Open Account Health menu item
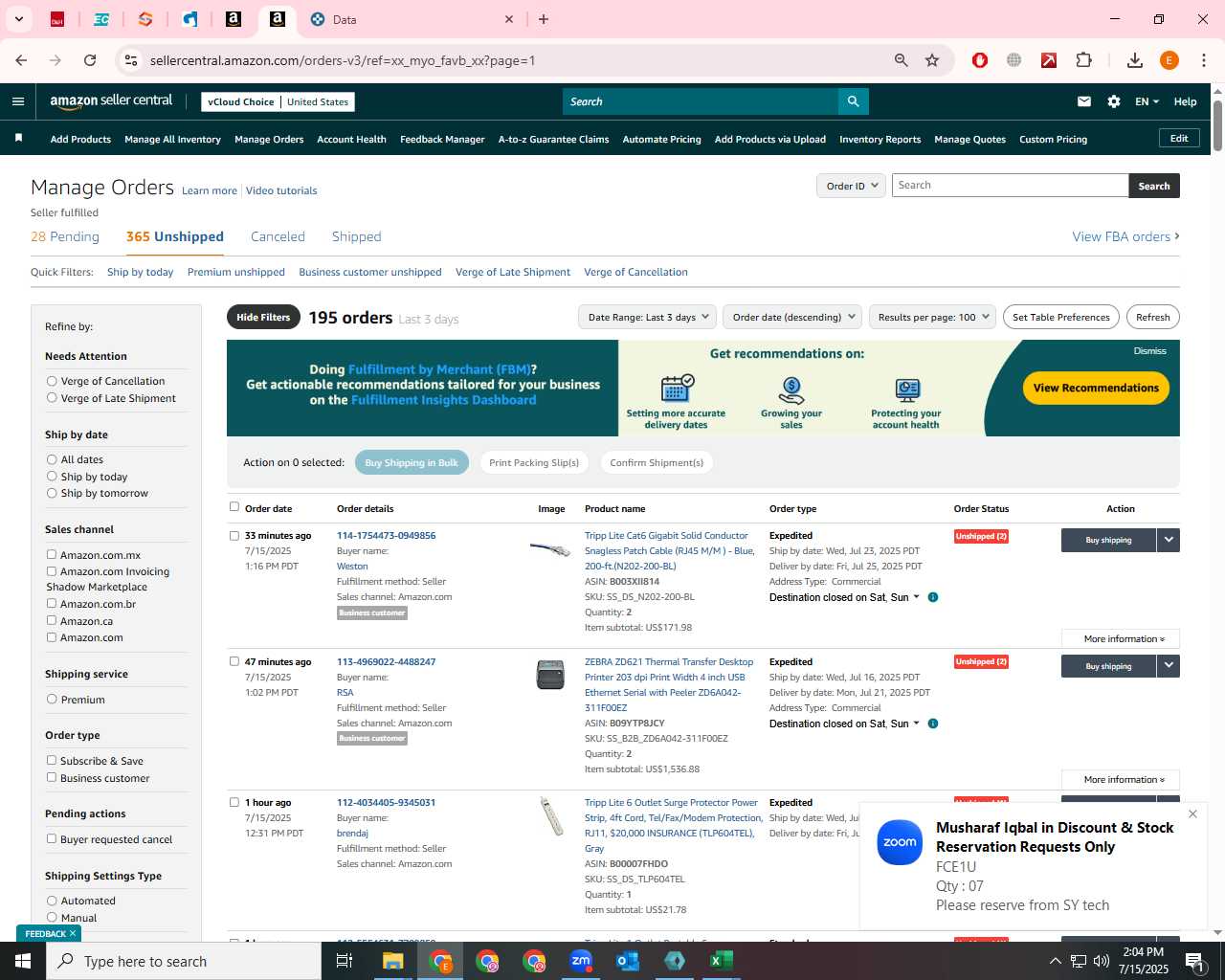 tap(351, 139)
